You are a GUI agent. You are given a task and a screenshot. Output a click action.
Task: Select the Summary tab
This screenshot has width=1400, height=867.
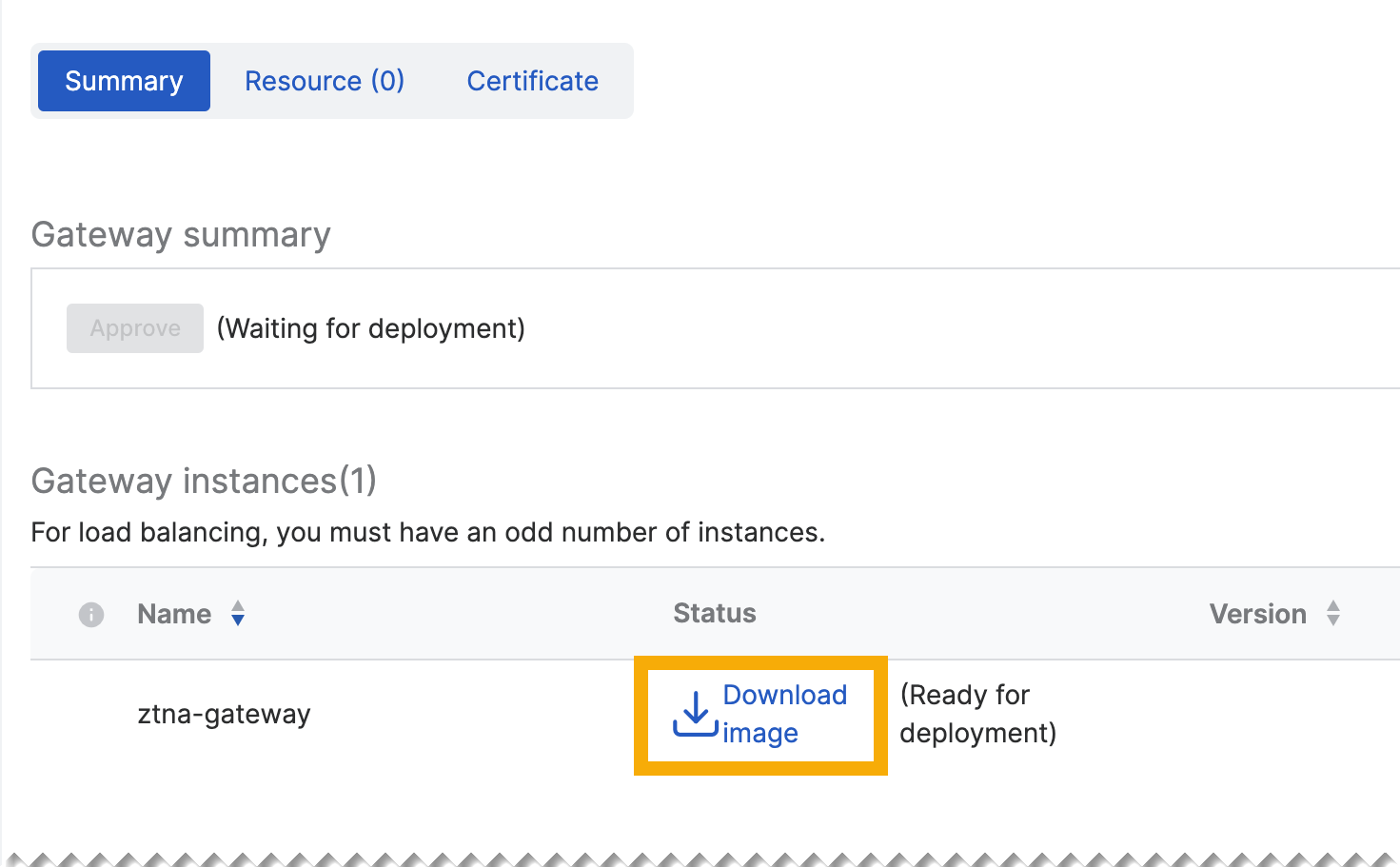tap(124, 81)
